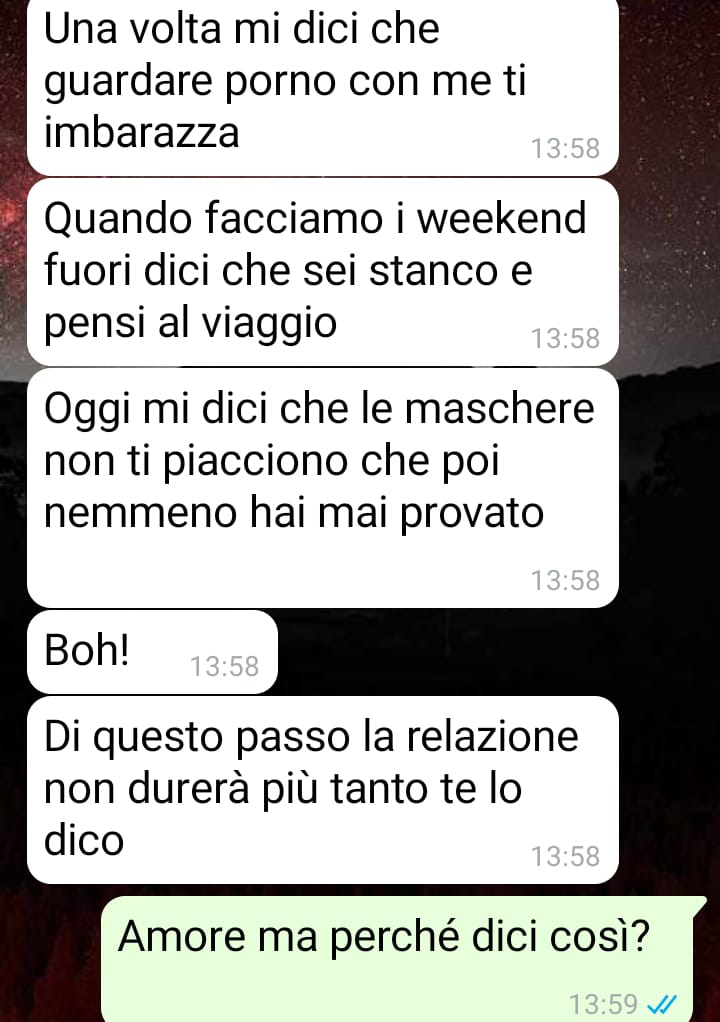
Task: Tap the message mentioning 'weekend fuori'
Action: point(323,271)
